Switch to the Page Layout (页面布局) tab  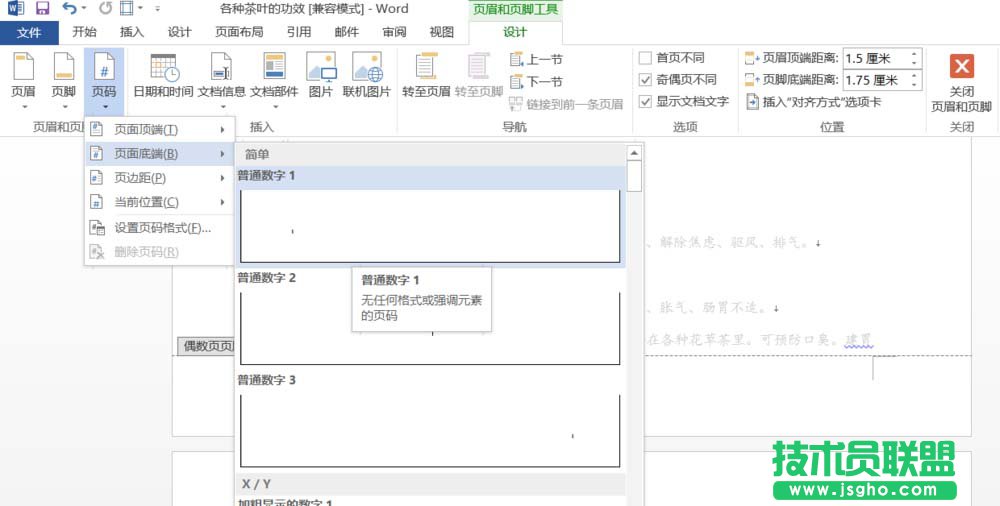coord(239,32)
